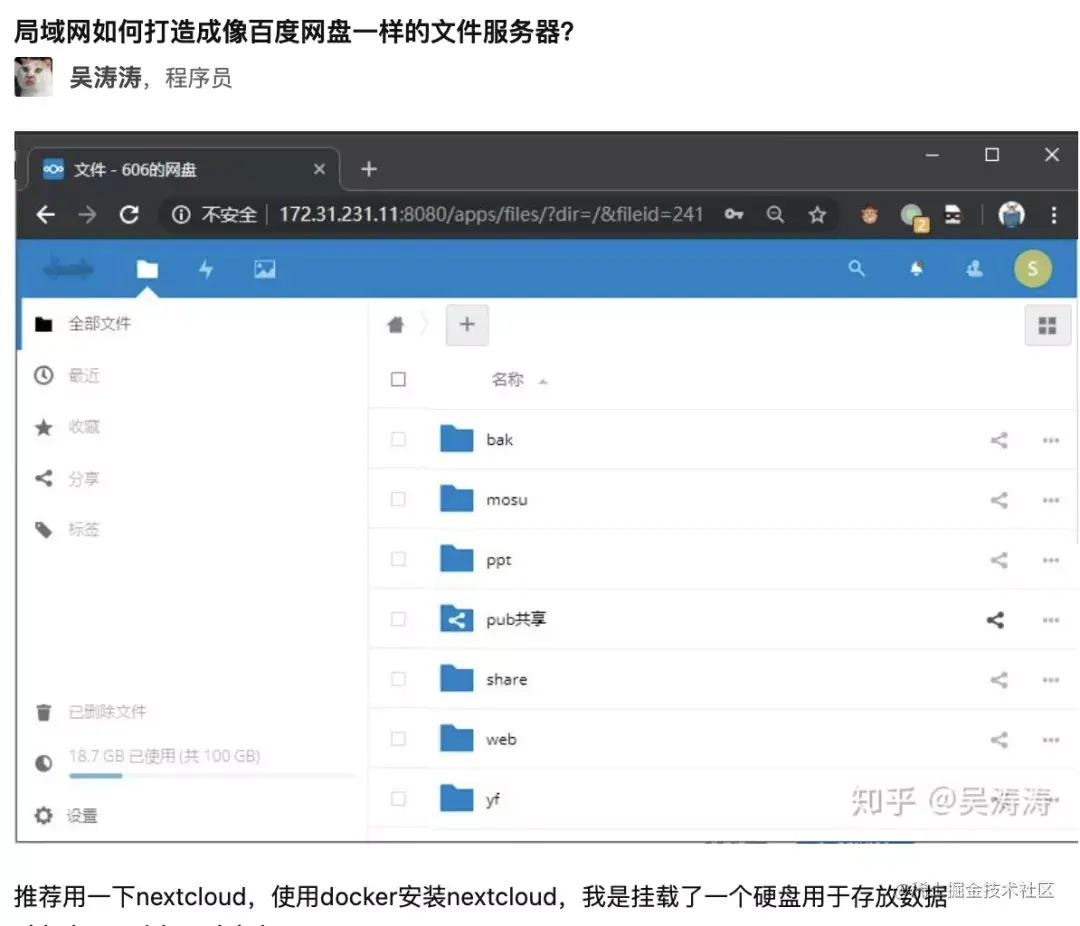Screen dimensions: 1080x926
Task: Click the 不安全 site info indicator
Action: pos(214,215)
